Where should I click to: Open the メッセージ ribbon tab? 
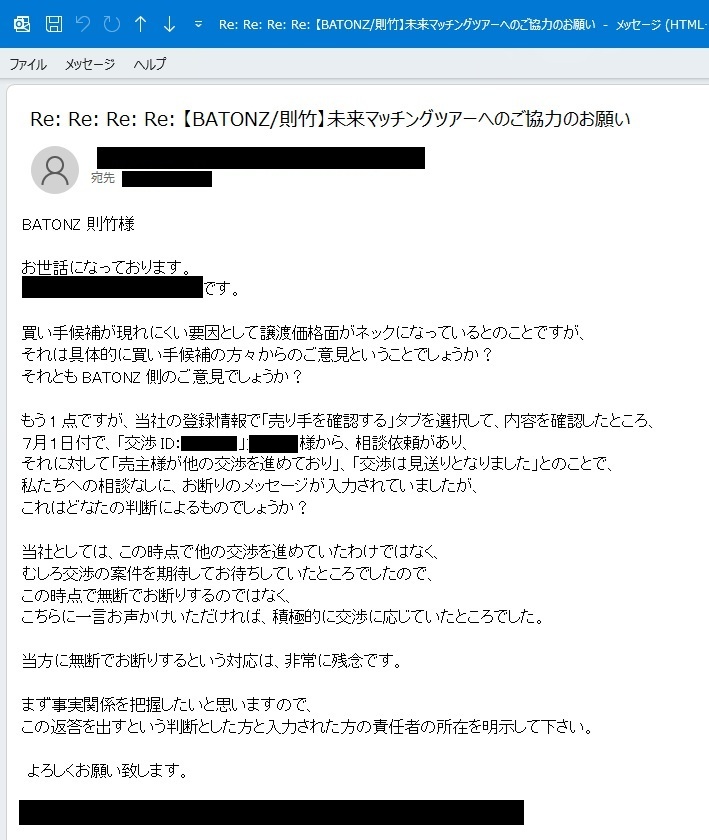click(89, 64)
